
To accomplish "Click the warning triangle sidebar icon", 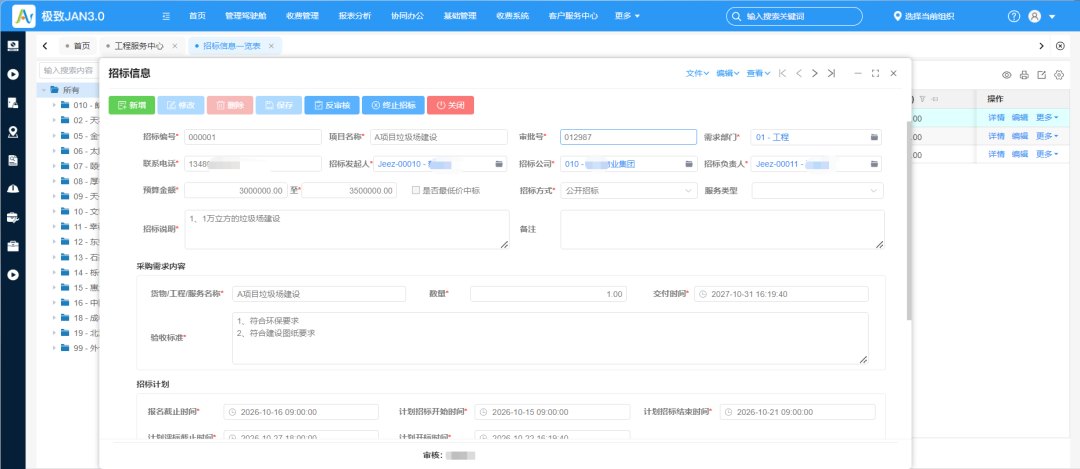I will coord(12,189).
